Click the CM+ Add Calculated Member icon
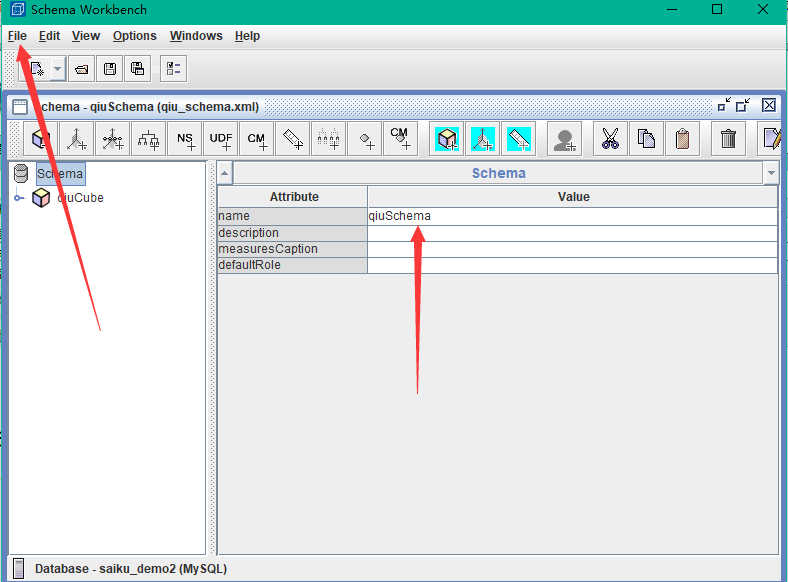Image resolution: width=788 pixels, height=582 pixels. coord(256,139)
